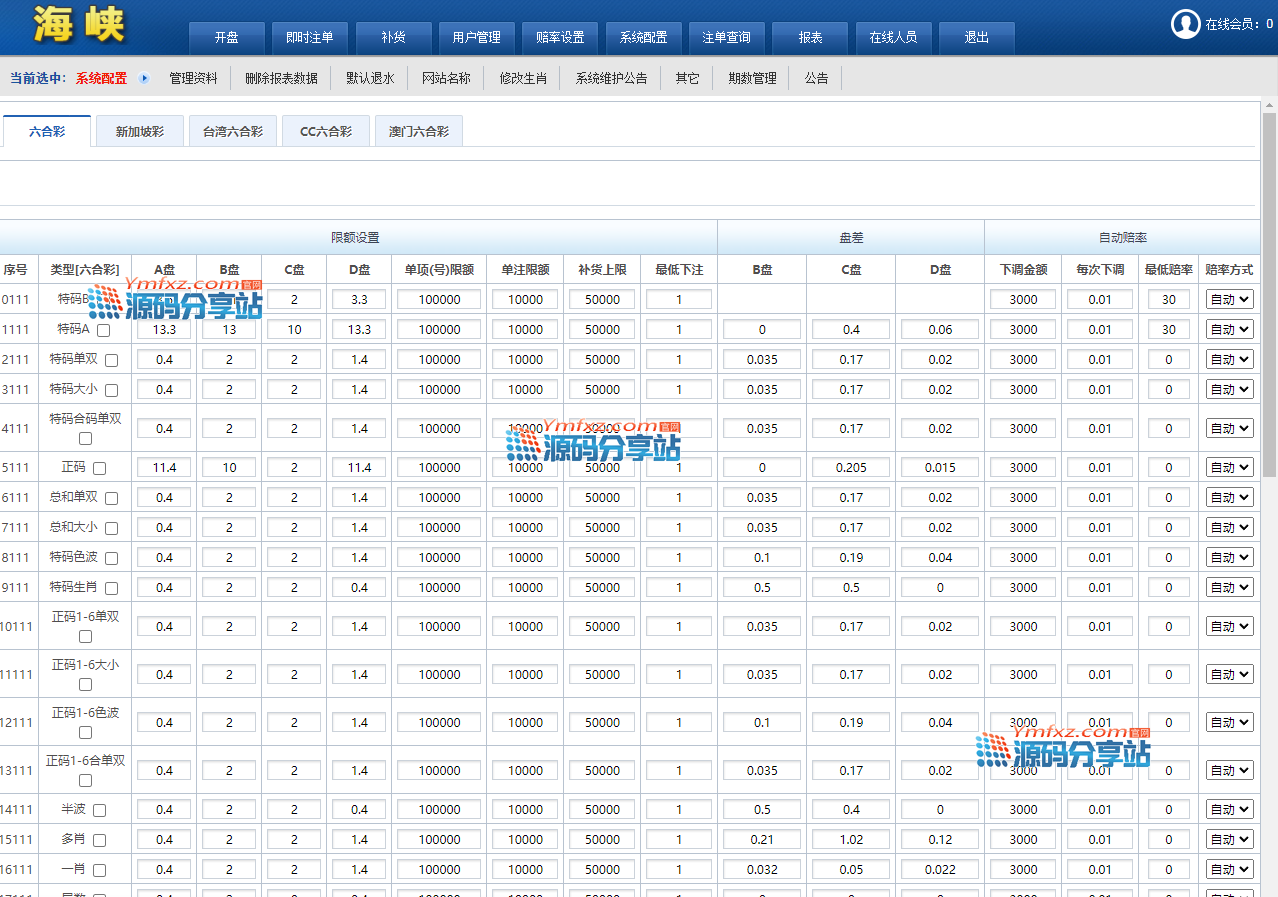
Task: Open the 修改生肖 submenu link
Action: click(x=523, y=78)
